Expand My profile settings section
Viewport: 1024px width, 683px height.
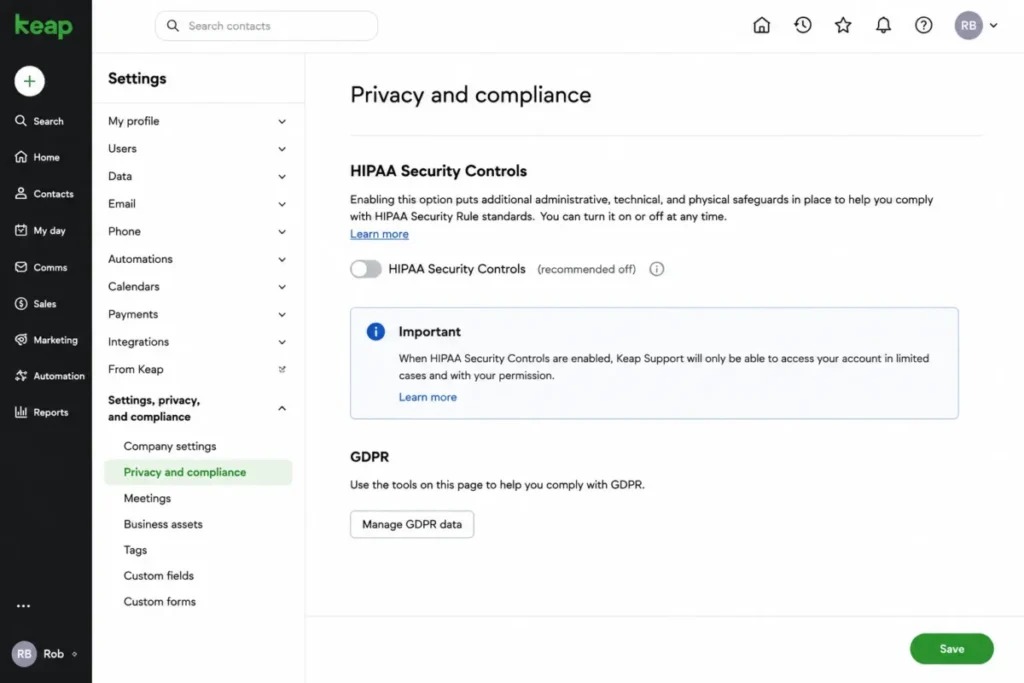point(198,121)
